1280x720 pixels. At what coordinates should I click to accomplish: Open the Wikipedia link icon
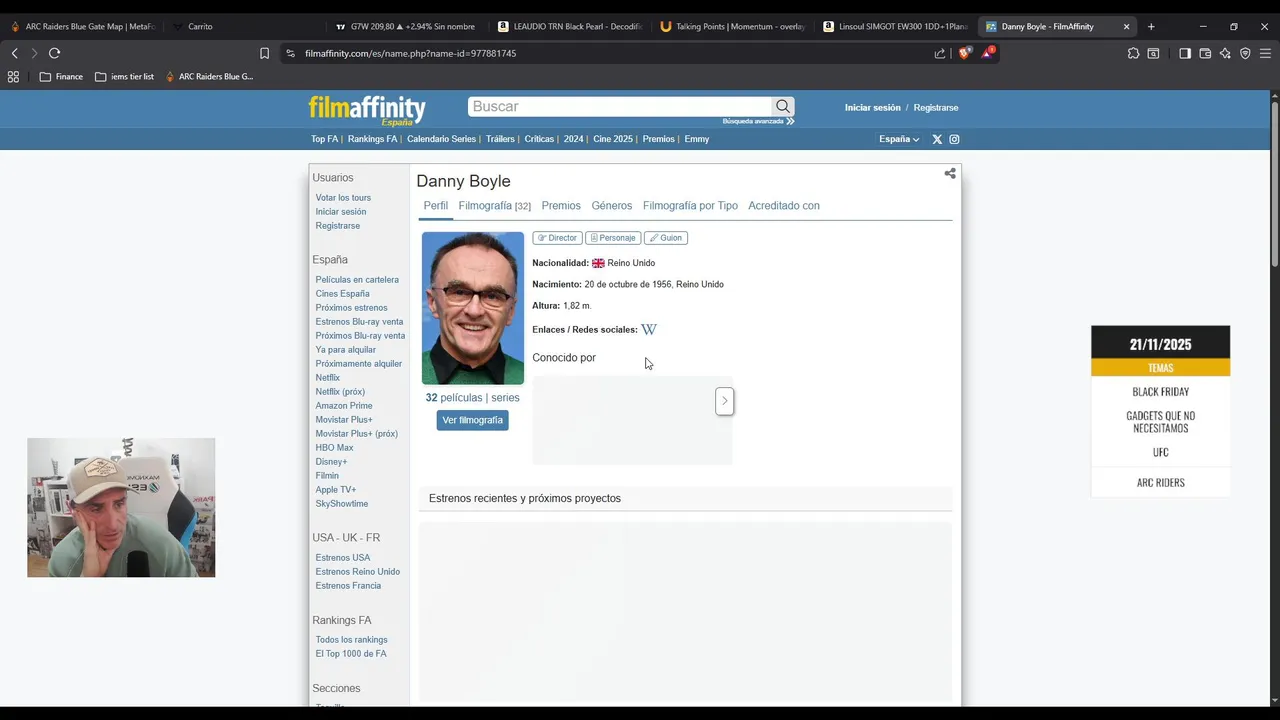coord(649,329)
